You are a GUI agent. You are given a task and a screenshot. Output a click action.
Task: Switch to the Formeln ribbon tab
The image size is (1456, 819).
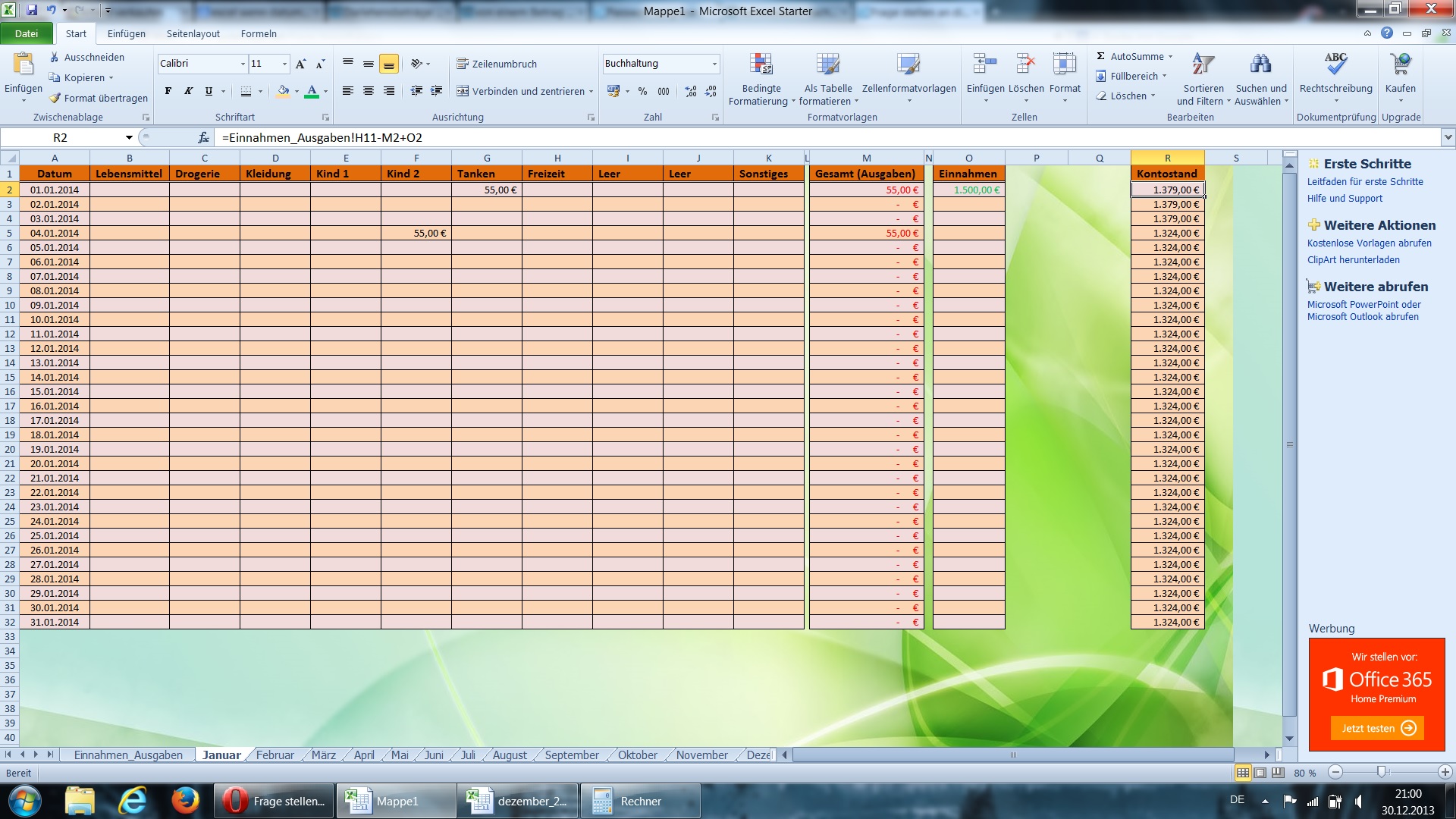(x=258, y=33)
